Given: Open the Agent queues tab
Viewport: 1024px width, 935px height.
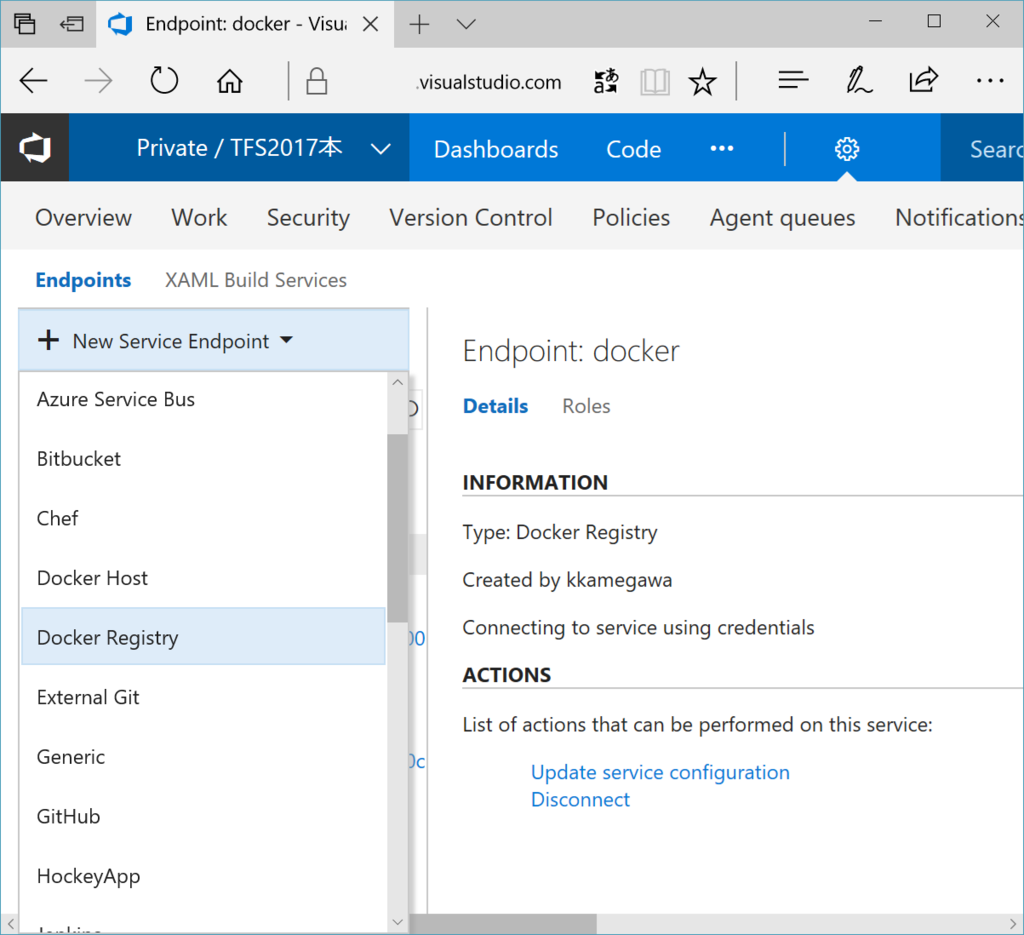Looking at the screenshot, I should (x=782, y=218).
